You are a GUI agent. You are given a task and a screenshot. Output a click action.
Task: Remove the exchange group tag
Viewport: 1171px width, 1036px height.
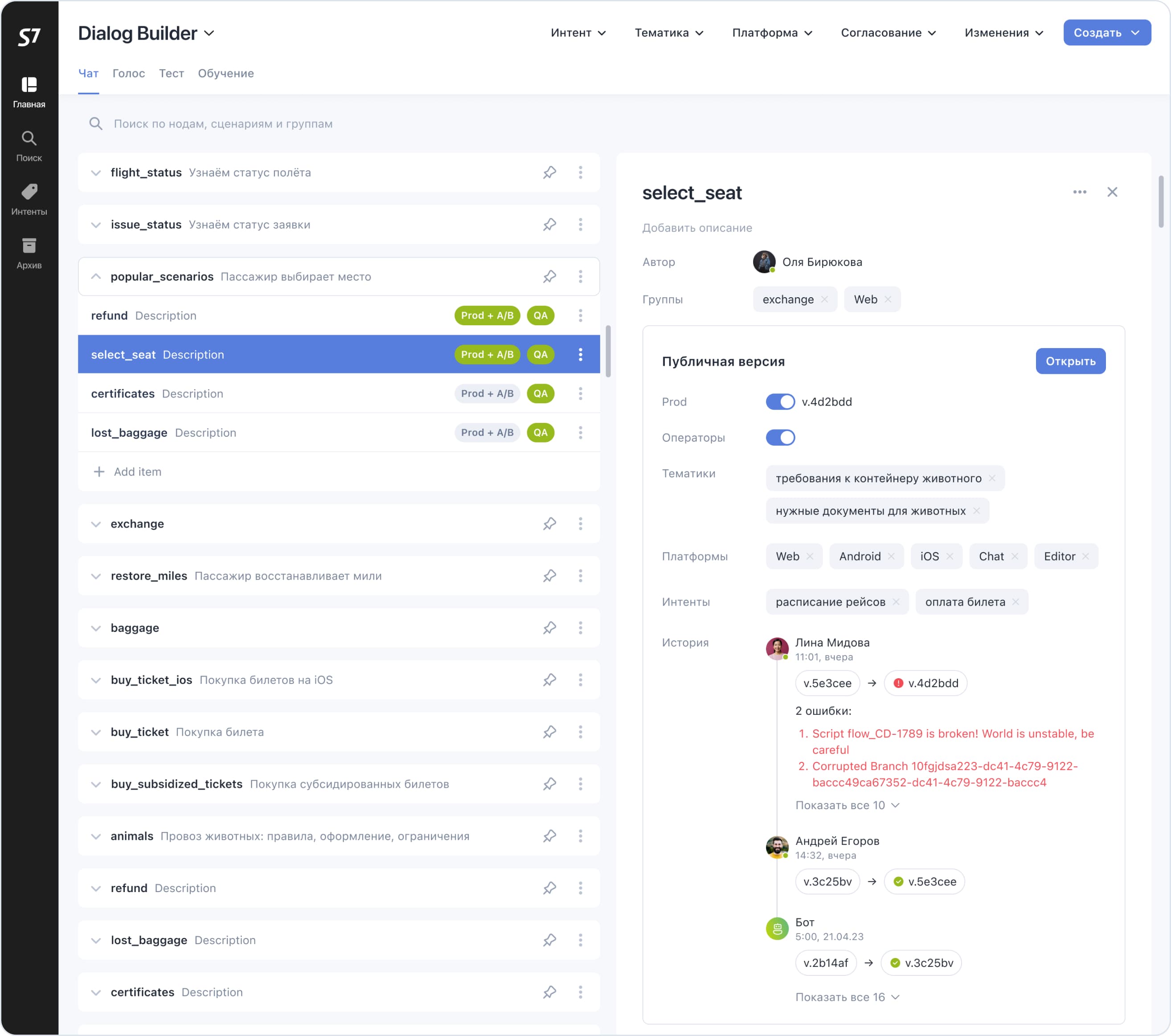coord(824,299)
